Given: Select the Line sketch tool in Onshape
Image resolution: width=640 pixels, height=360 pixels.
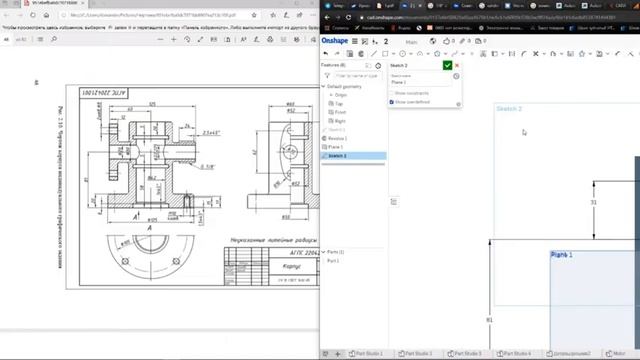Looking at the screenshot, I should tap(373, 53).
